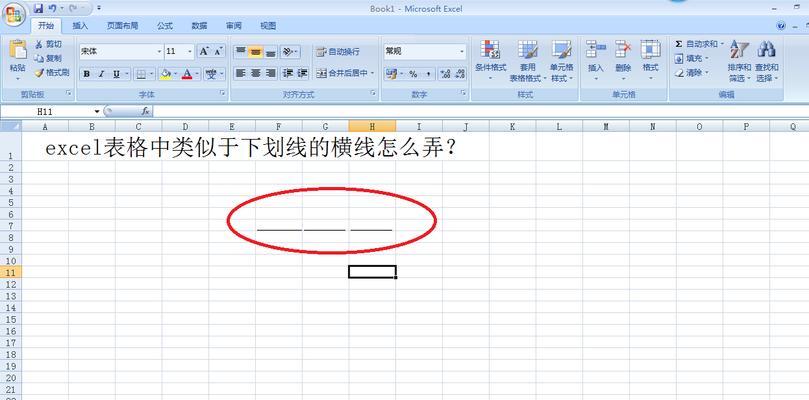
Task: Click the insert function fx button
Action: click(x=145, y=111)
